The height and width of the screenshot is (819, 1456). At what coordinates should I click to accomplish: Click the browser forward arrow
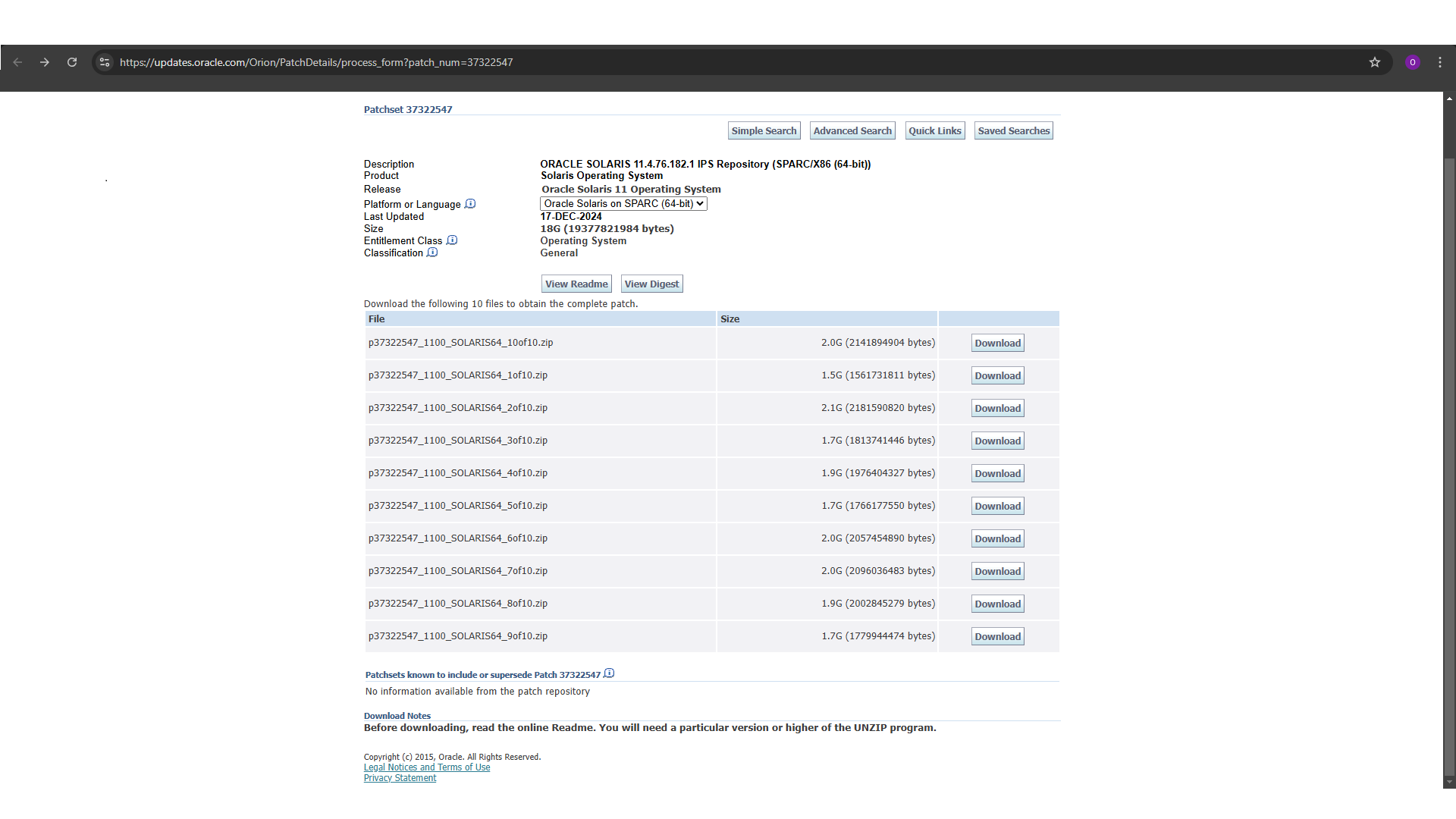point(45,62)
